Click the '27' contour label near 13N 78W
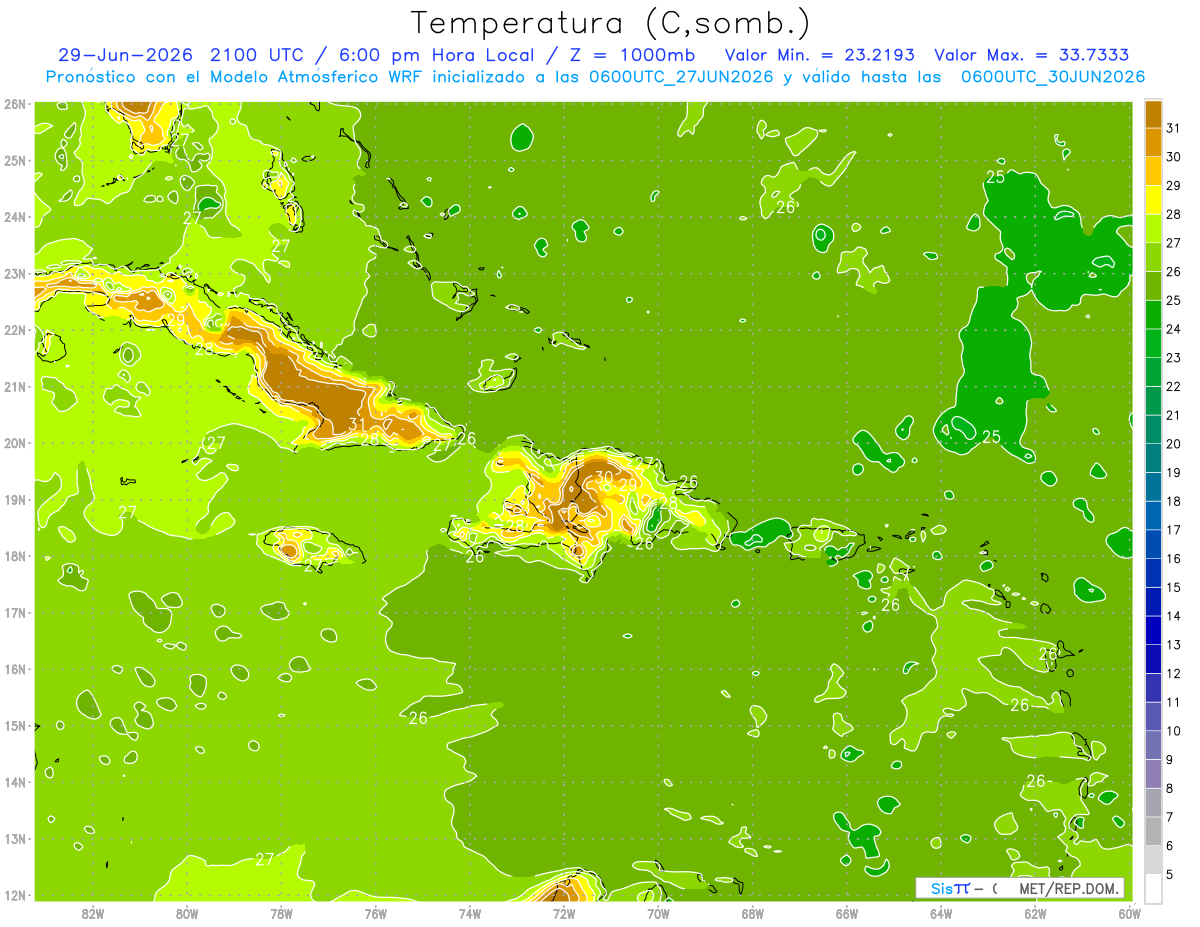Viewport: 1200px width, 927px height. pos(264,859)
